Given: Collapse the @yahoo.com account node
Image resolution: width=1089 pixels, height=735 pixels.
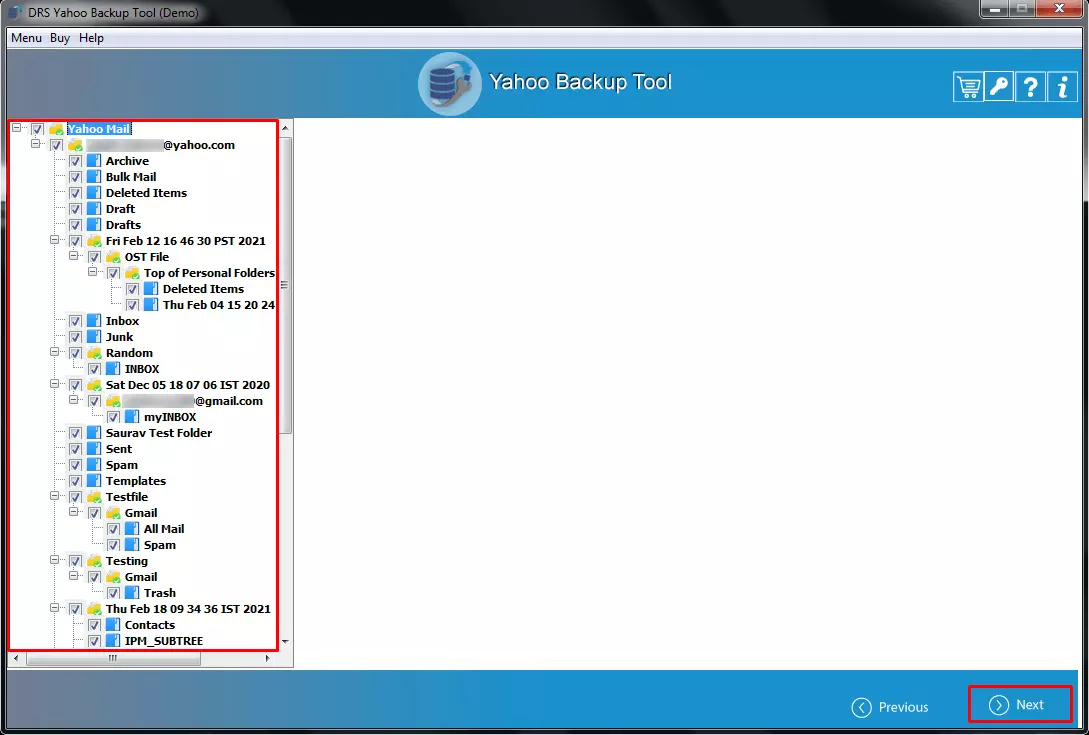Looking at the screenshot, I should tap(35, 144).
